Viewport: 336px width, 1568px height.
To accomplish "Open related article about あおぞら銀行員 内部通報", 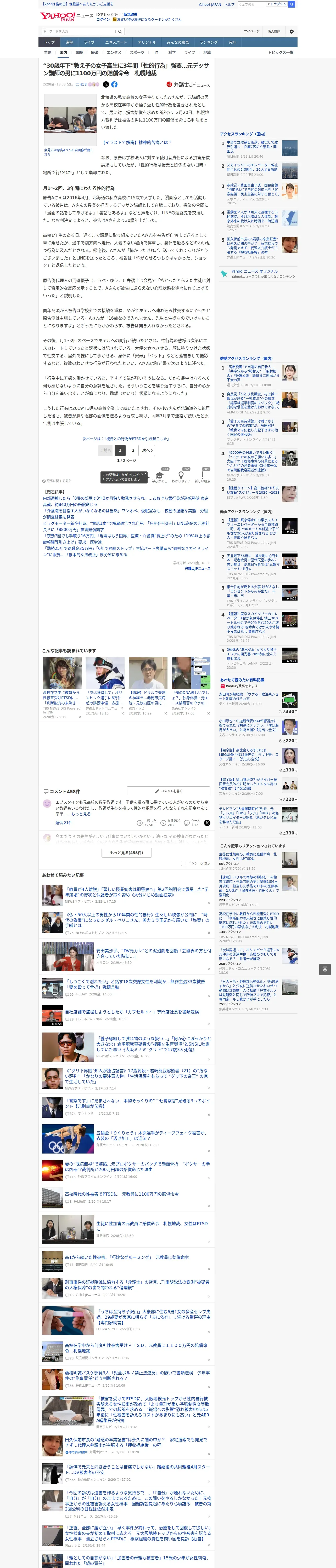I will pyautogui.click(x=126, y=501).
